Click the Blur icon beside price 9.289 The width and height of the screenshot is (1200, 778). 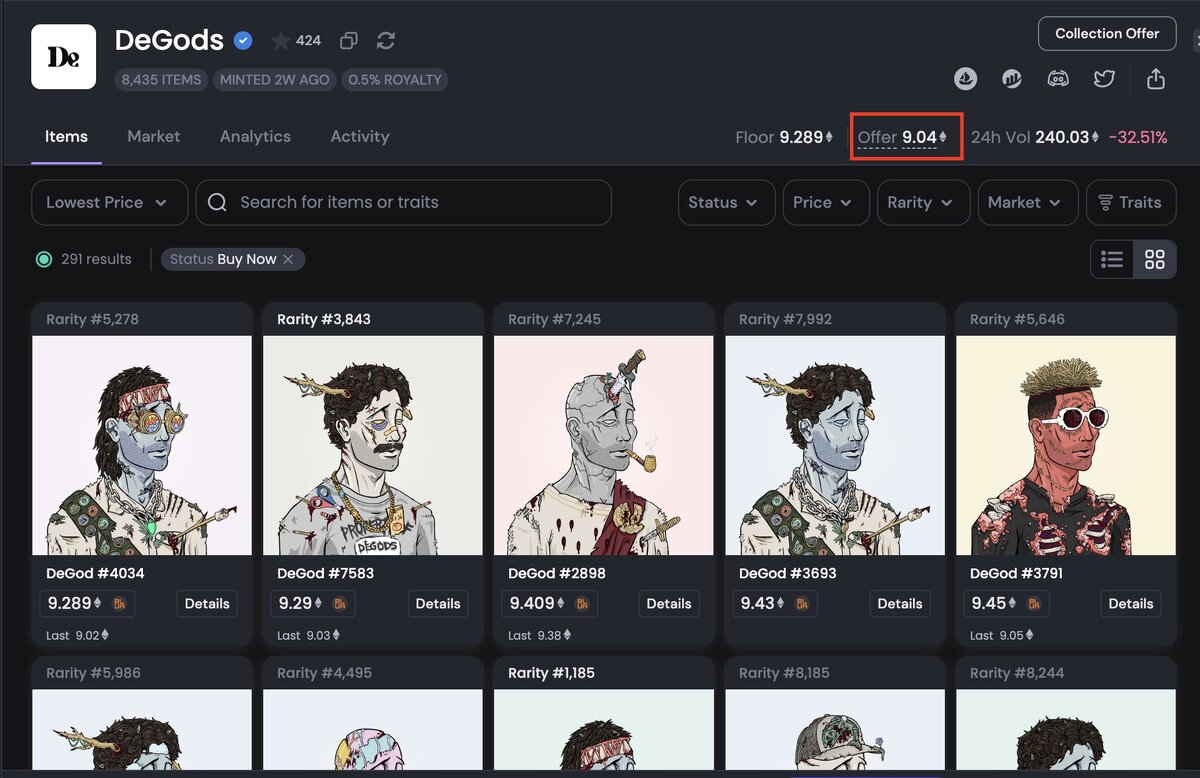[x=119, y=604]
